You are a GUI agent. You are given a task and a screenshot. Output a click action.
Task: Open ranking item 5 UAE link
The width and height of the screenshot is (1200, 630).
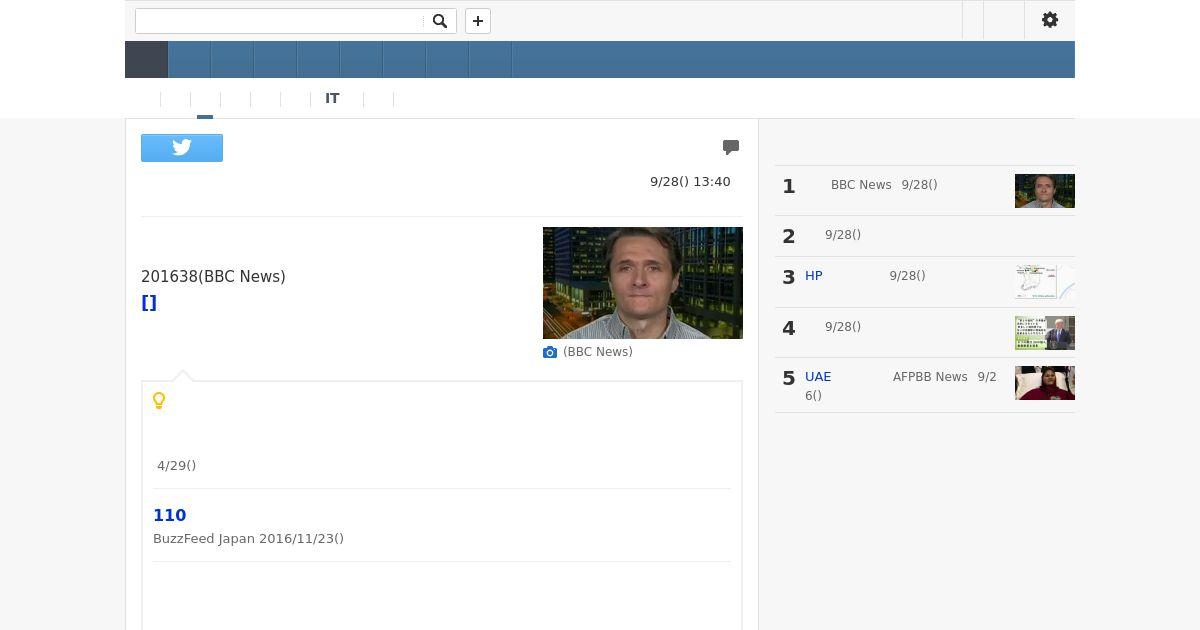point(818,377)
